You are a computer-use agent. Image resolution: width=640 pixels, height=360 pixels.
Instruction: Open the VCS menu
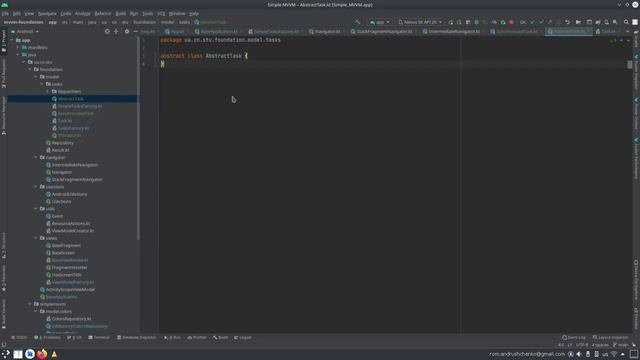click(161, 13)
